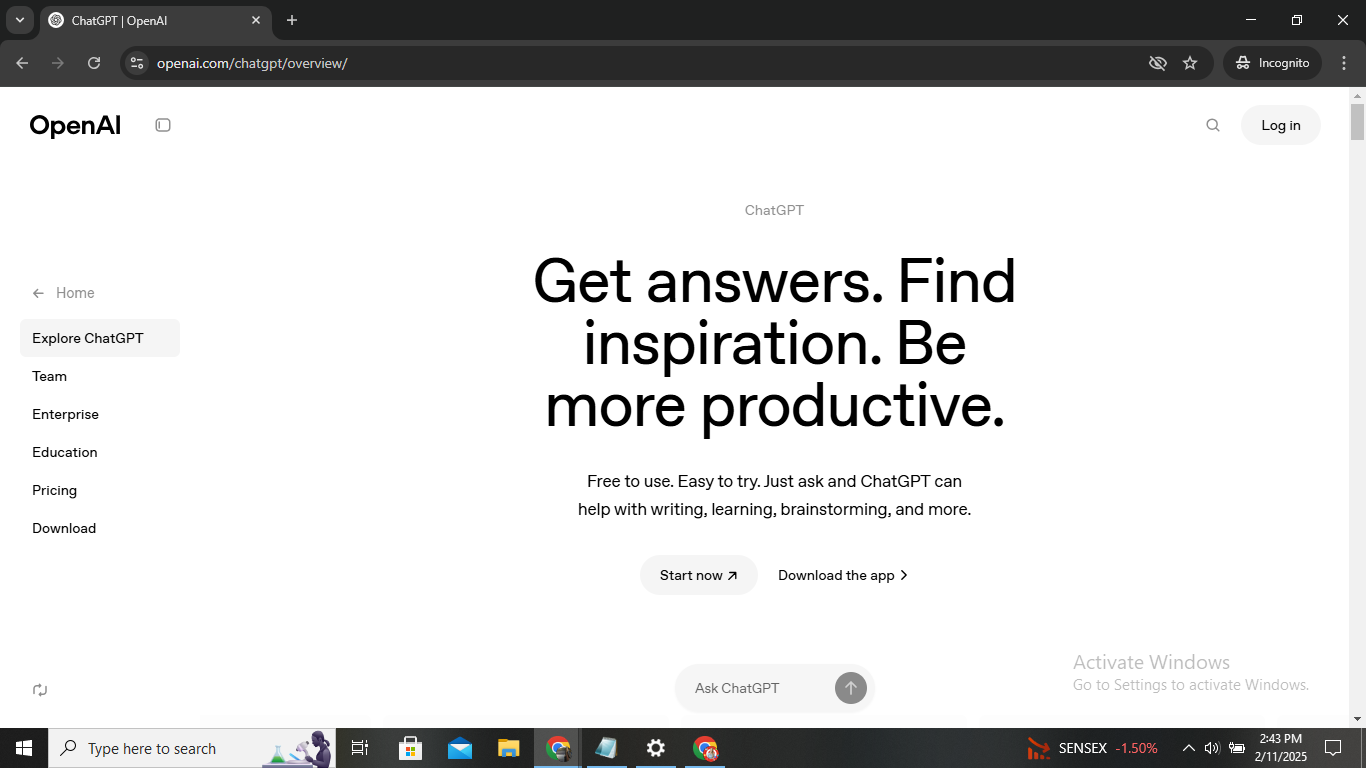
Task: Open File Explorer from the taskbar
Action: 509,748
